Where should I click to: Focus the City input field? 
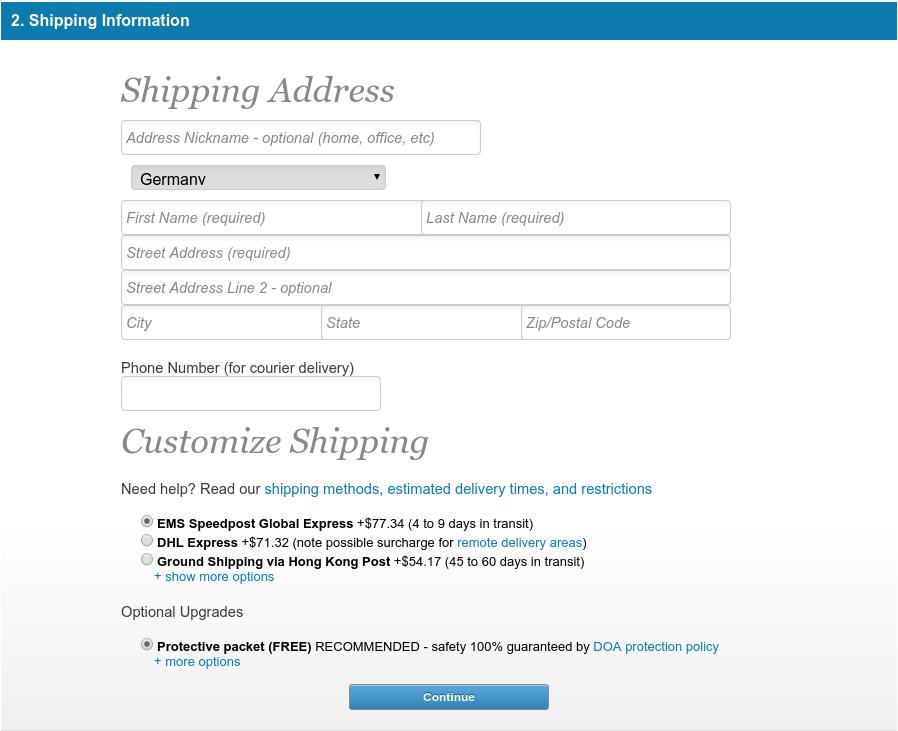(221, 323)
